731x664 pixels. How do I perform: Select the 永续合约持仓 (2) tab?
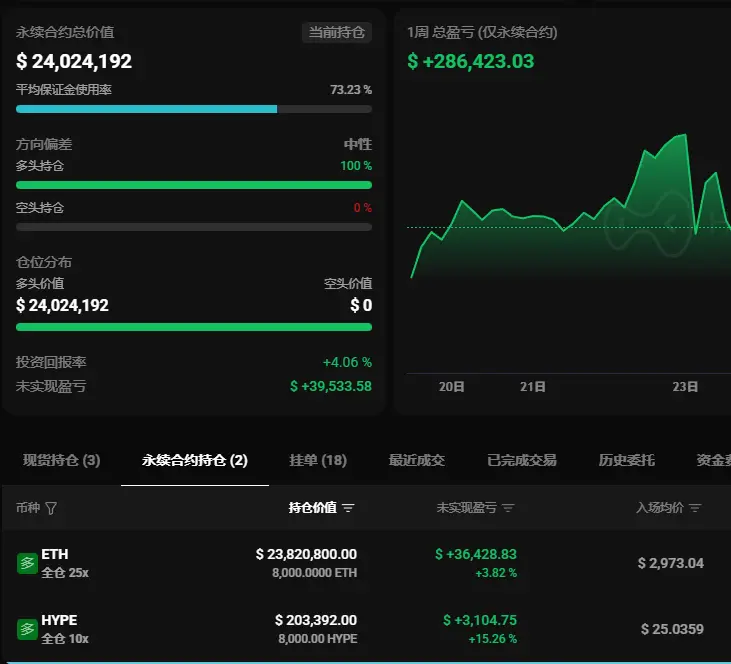pos(195,460)
